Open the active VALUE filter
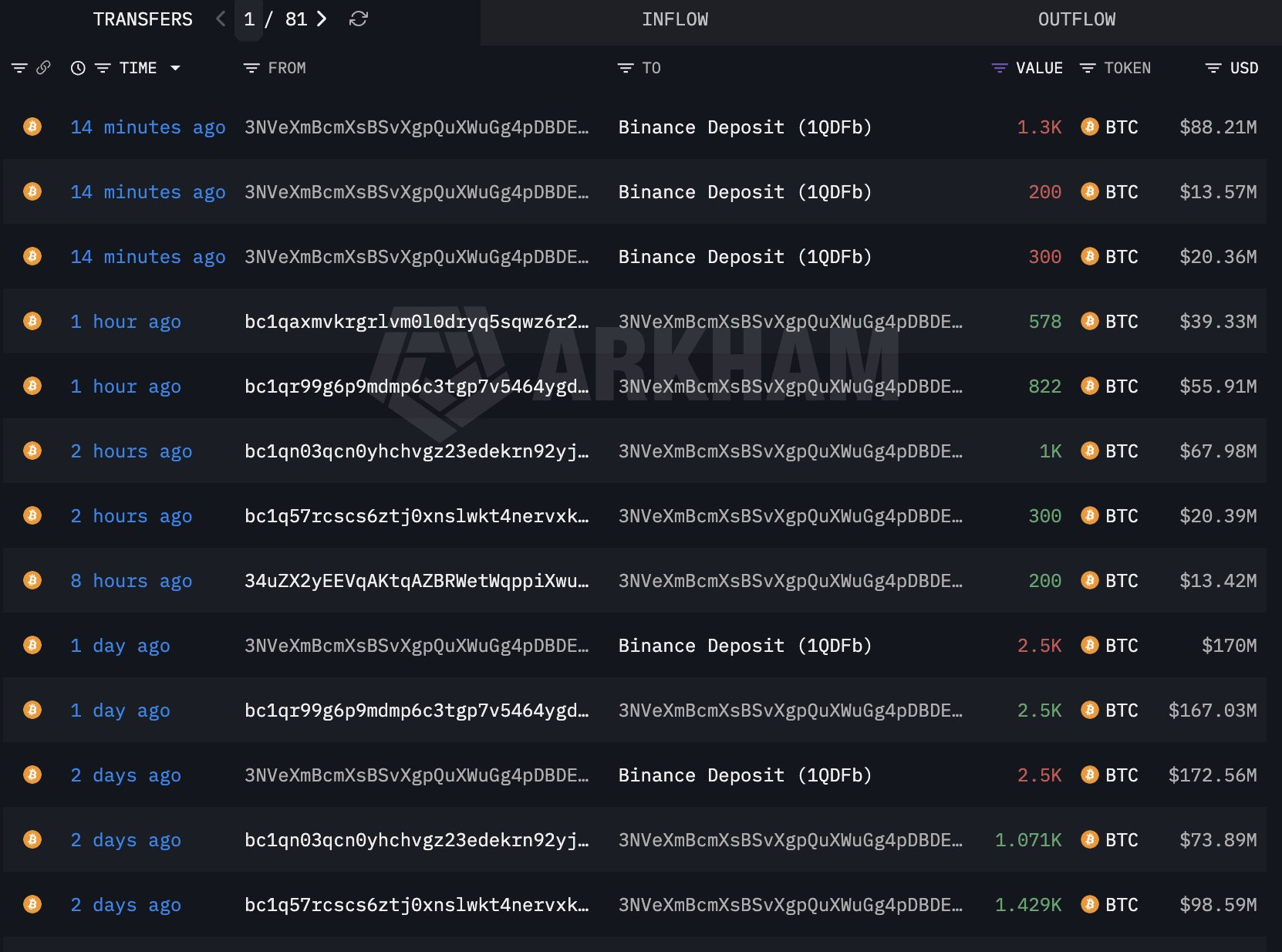Screen dimensions: 1282x952 (x=999, y=68)
